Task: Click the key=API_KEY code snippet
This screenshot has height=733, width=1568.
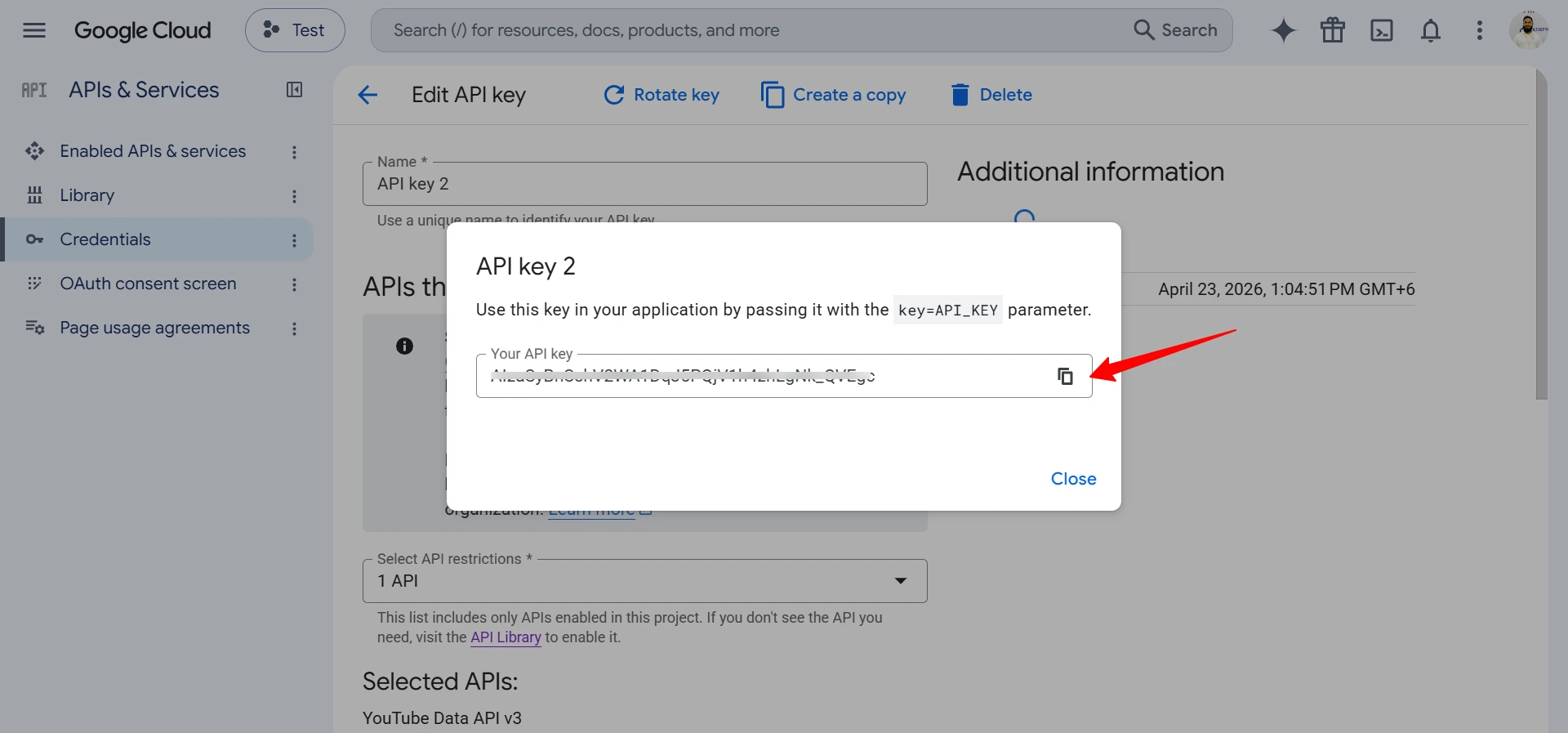Action: pos(947,311)
